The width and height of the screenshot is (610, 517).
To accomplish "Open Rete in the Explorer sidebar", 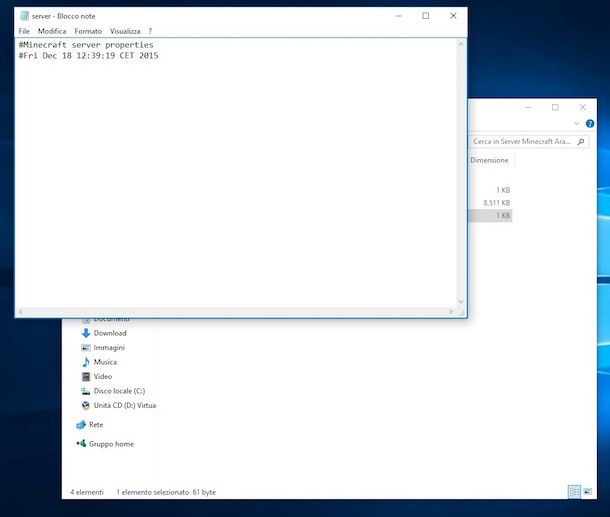I will click(96, 424).
